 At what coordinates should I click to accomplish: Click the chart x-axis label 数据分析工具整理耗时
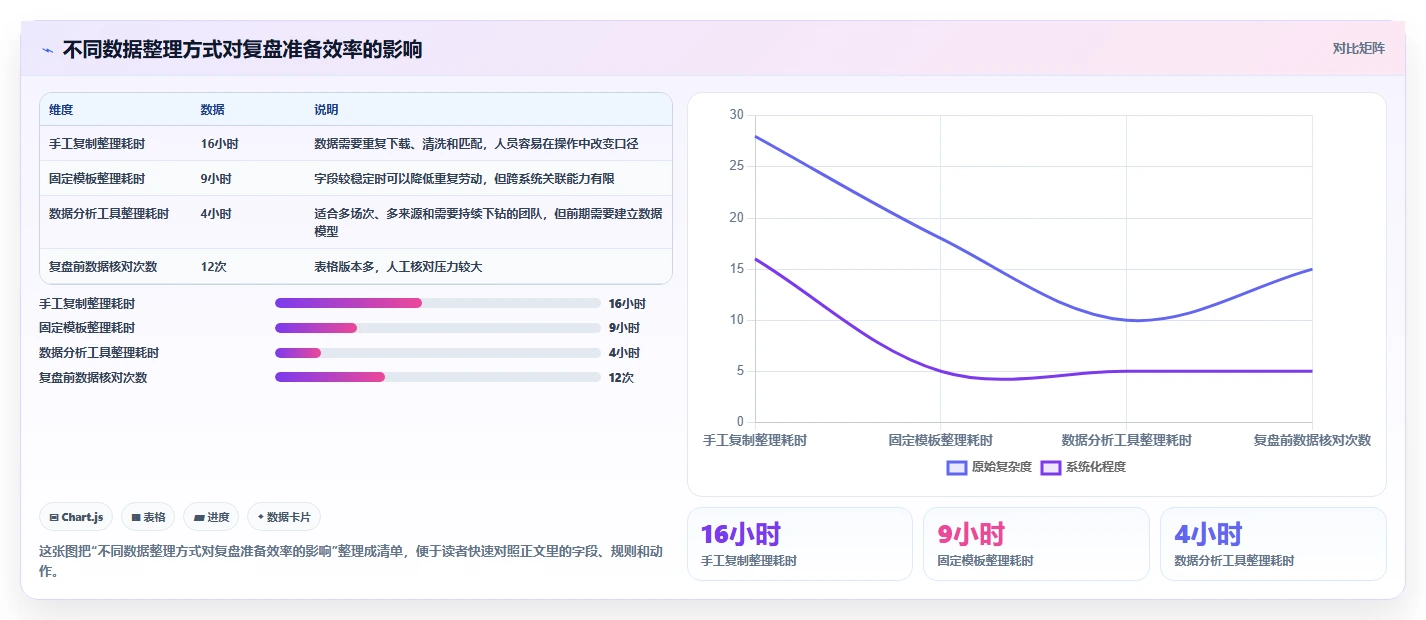coord(1126,440)
